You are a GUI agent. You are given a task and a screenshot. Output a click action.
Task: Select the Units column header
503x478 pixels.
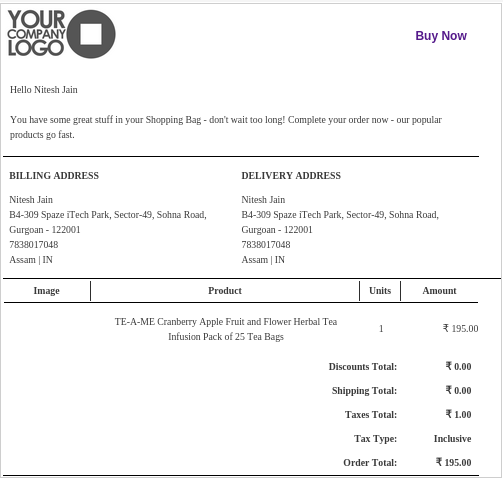pyautogui.click(x=380, y=291)
